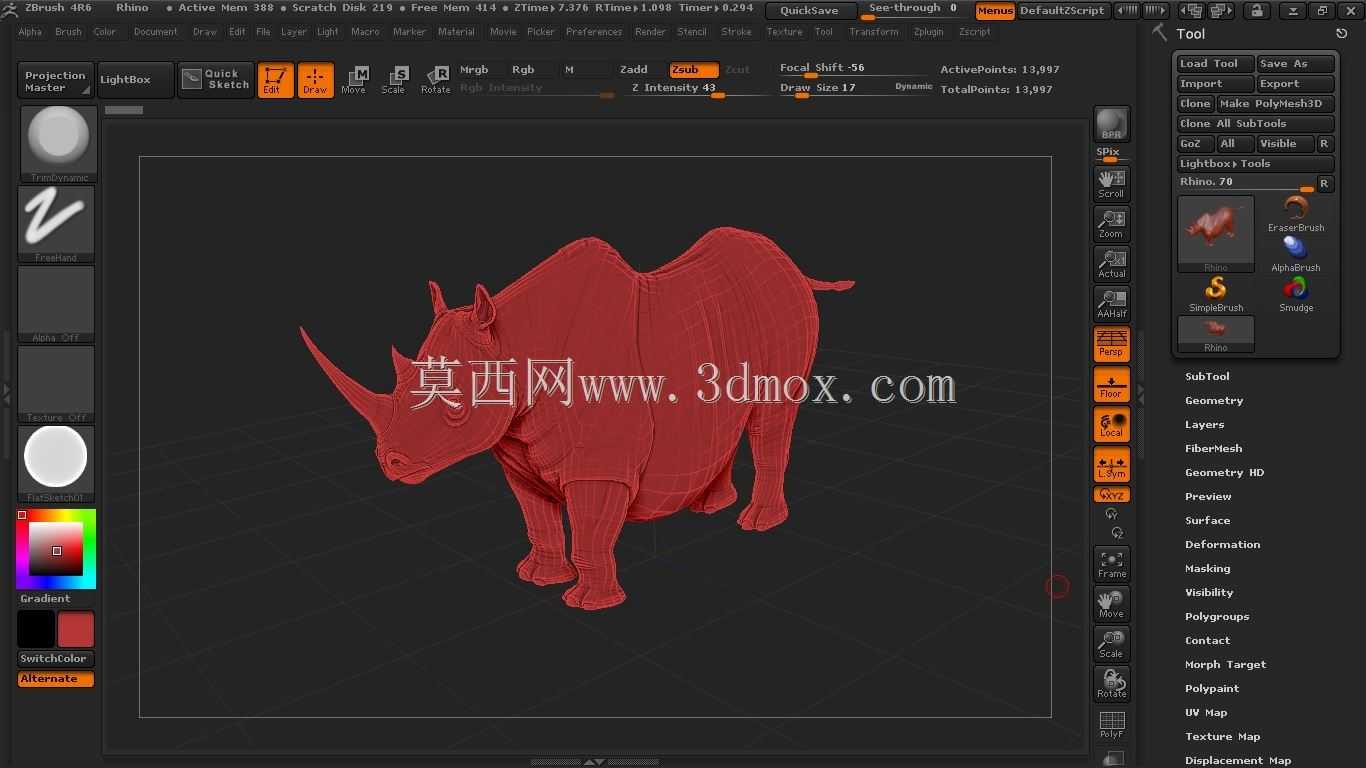Click the BPR render icon

(1112, 124)
